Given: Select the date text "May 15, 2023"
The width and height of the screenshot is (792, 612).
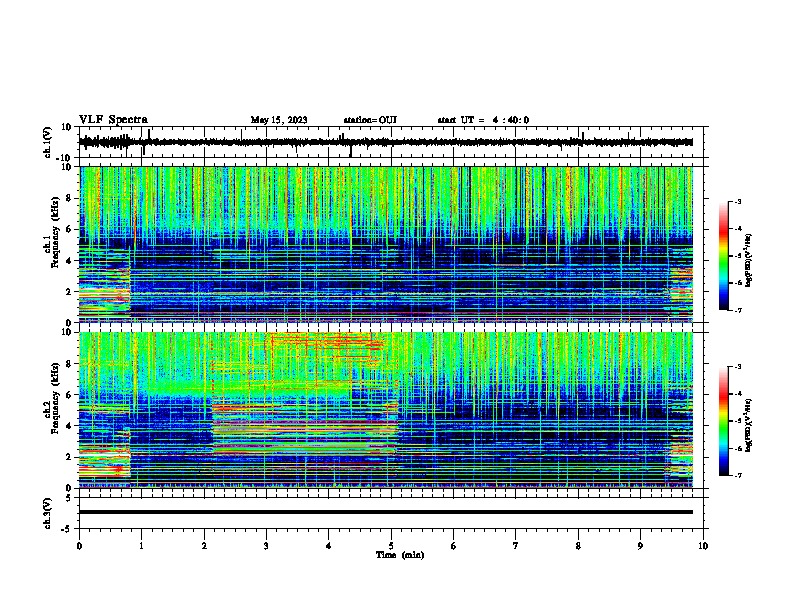Looking at the screenshot, I should coord(279,120).
